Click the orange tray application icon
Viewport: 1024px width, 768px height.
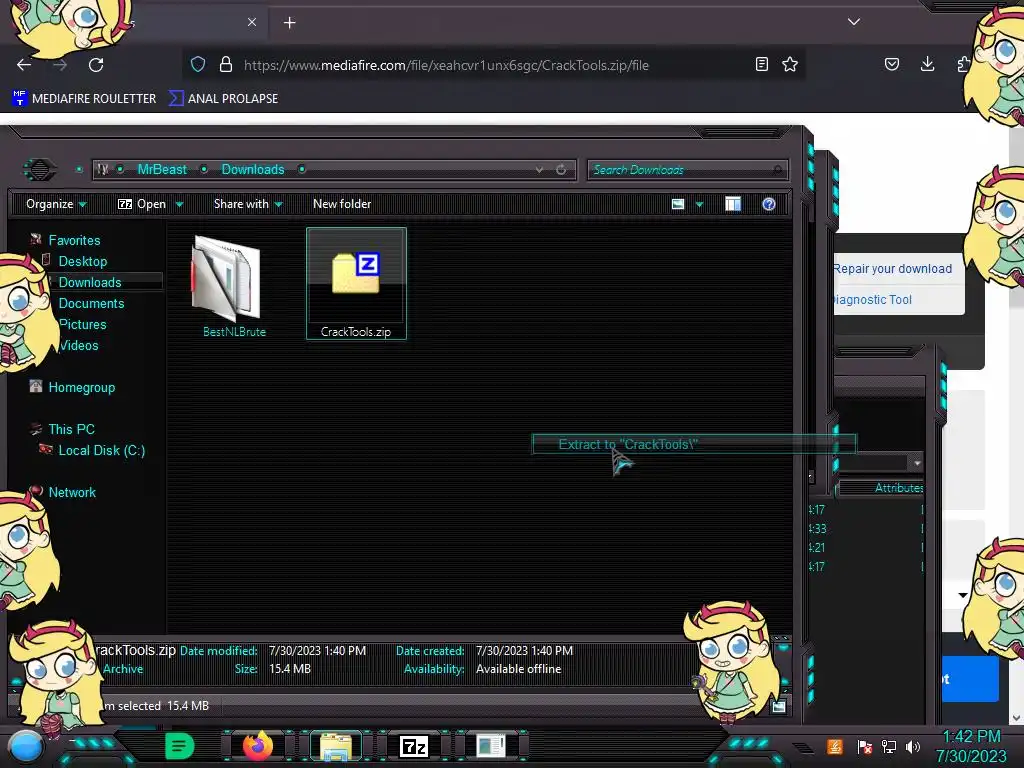point(835,746)
